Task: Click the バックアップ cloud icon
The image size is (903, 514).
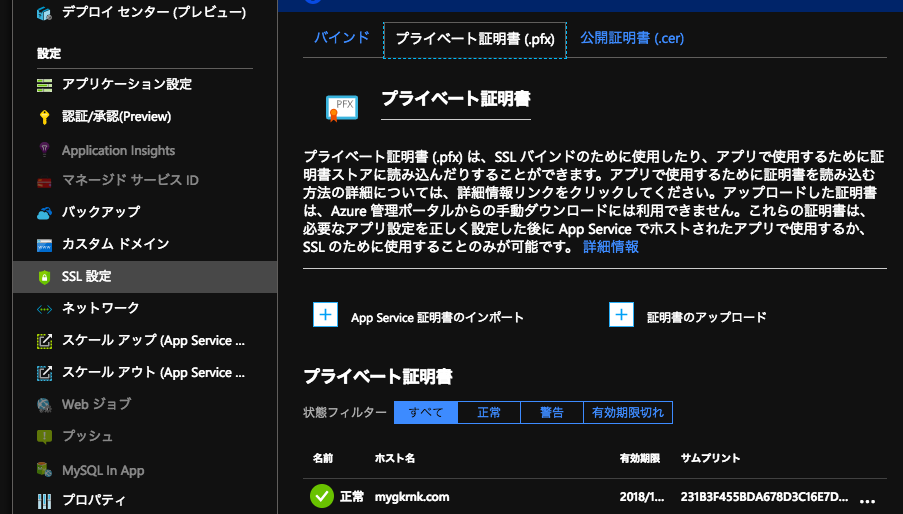Action: coord(44,213)
